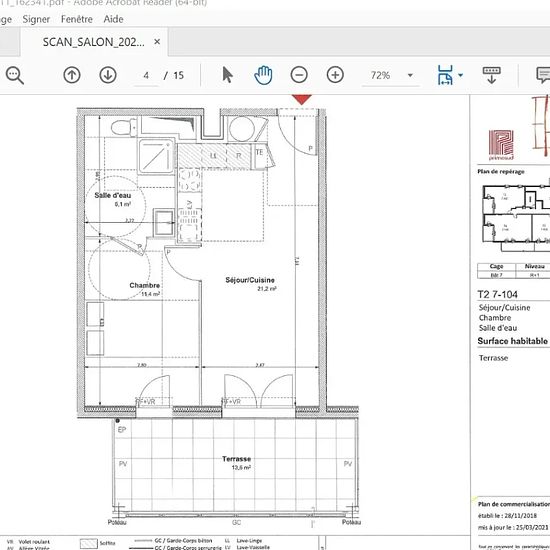
Task: Close the SCAN_SALON_202... tab
Action: 157,42
